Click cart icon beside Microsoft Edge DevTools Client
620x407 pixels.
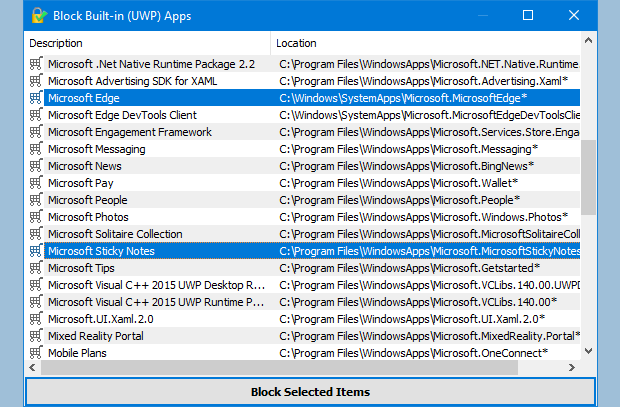coord(36,115)
